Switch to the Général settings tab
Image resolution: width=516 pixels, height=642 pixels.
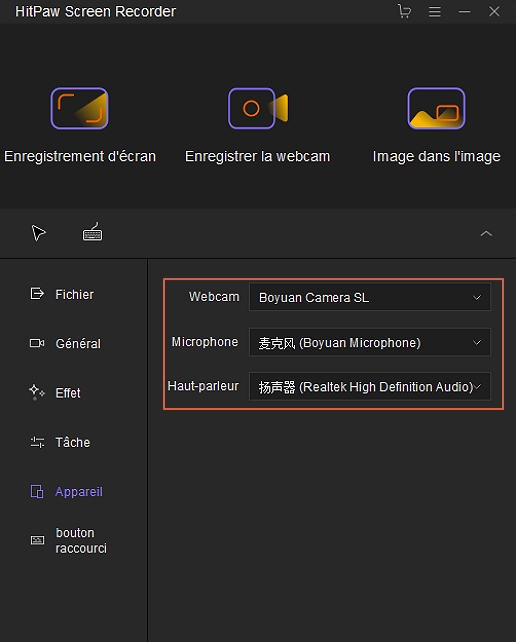[66, 343]
